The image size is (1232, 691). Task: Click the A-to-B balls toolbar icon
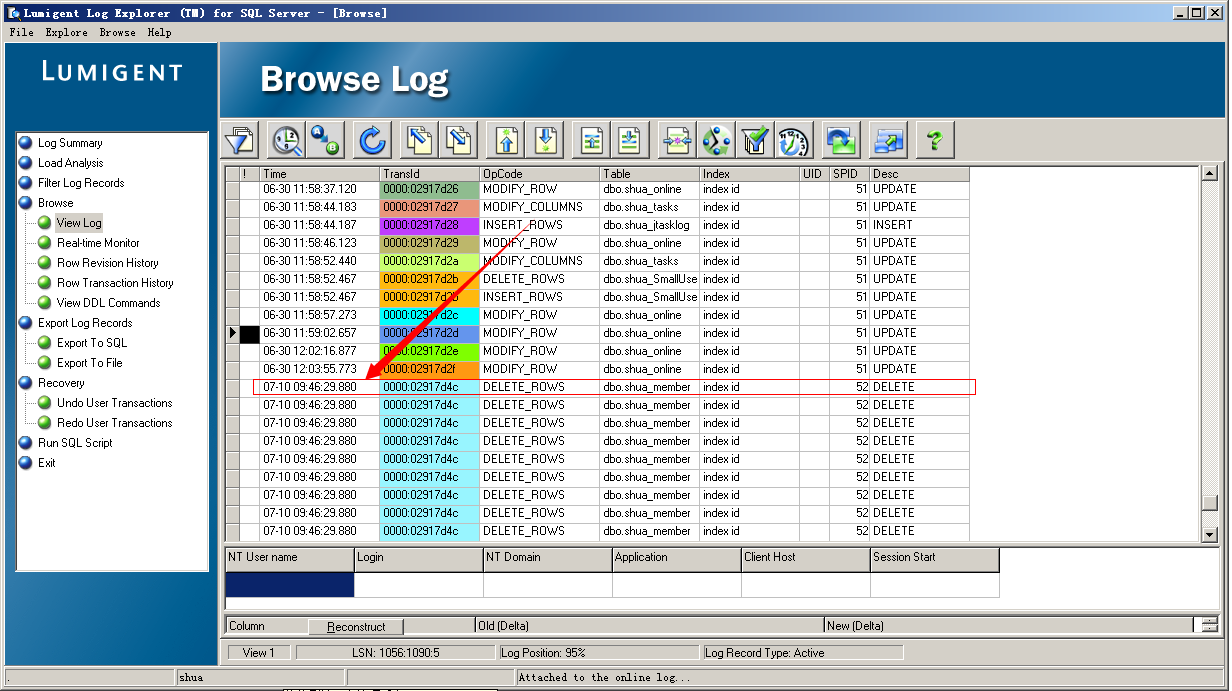click(325, 140)
